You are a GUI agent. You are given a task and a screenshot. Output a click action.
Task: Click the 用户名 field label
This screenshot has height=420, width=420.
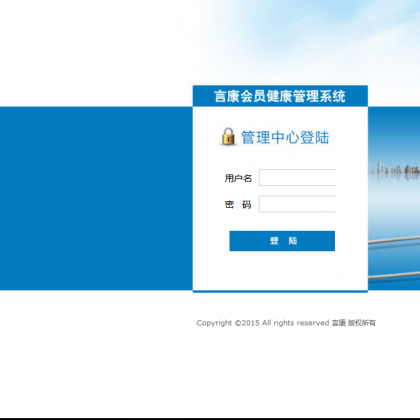point(238,178)
